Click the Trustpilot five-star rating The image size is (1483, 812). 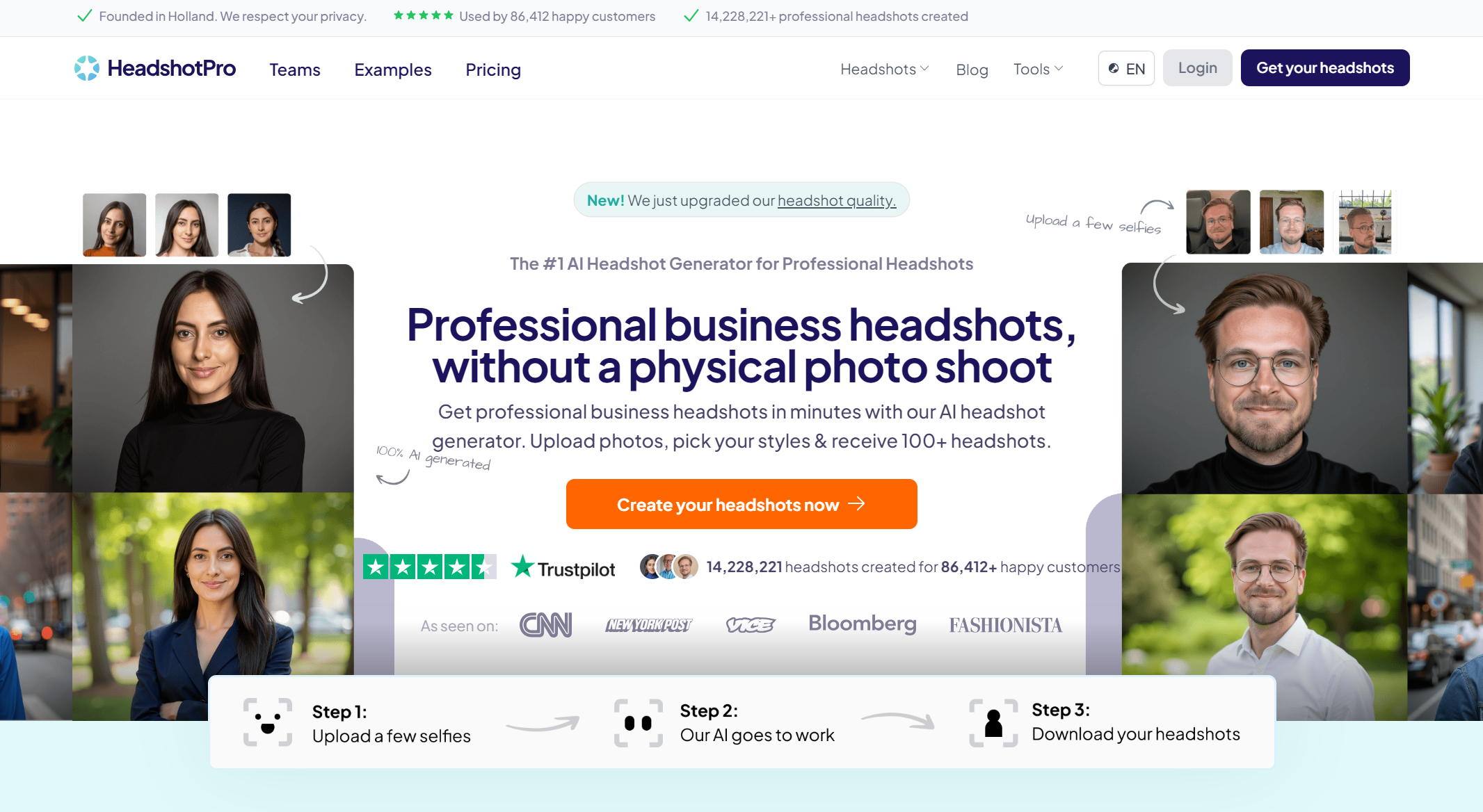429,567
